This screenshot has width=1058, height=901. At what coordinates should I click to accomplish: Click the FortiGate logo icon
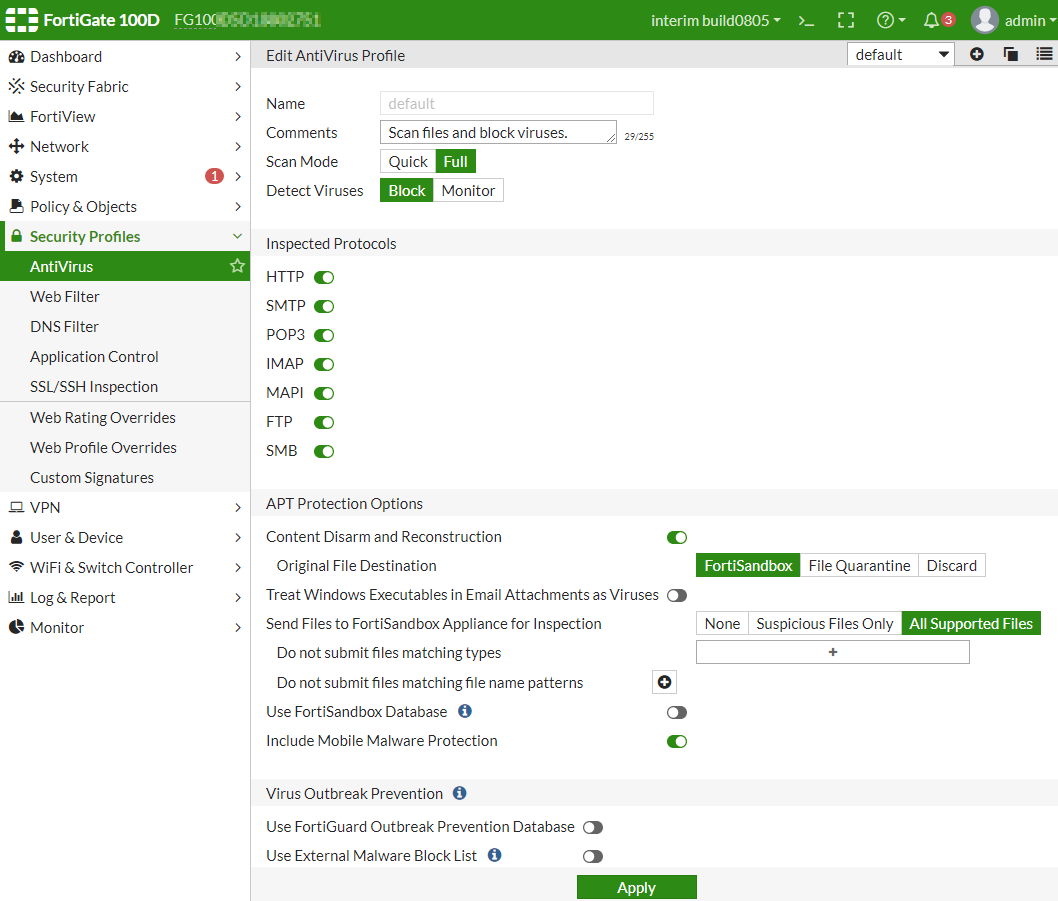pos(22,20)
